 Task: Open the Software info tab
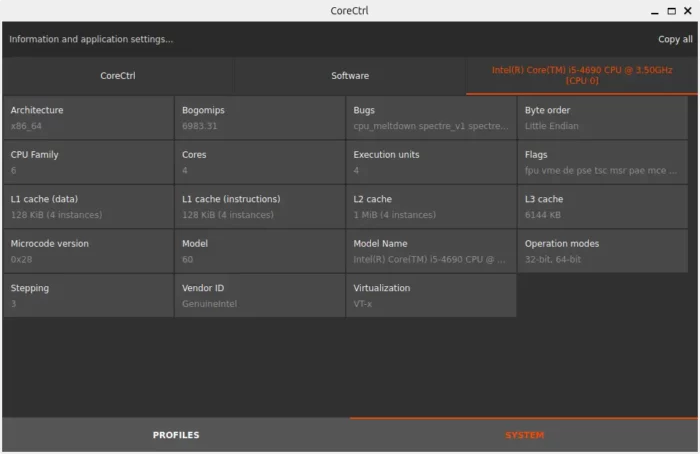tap(350, 76)
